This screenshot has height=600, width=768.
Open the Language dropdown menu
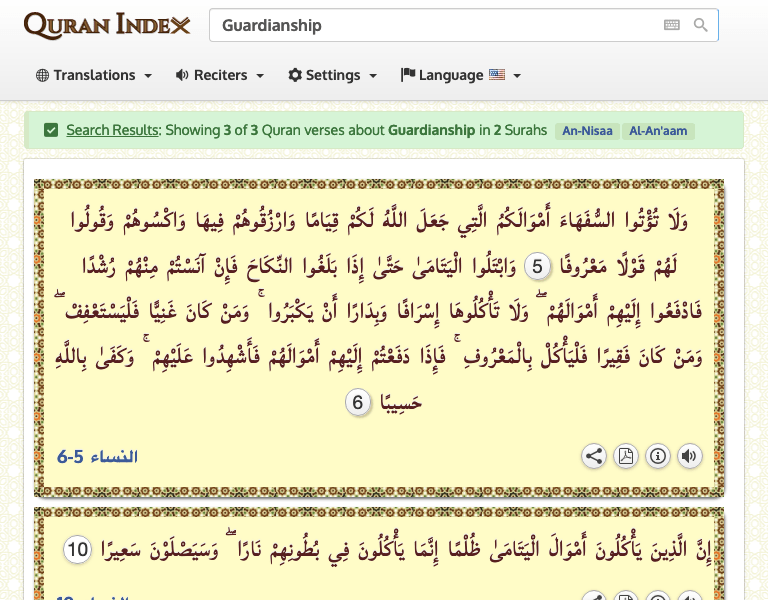coord(460,75)
